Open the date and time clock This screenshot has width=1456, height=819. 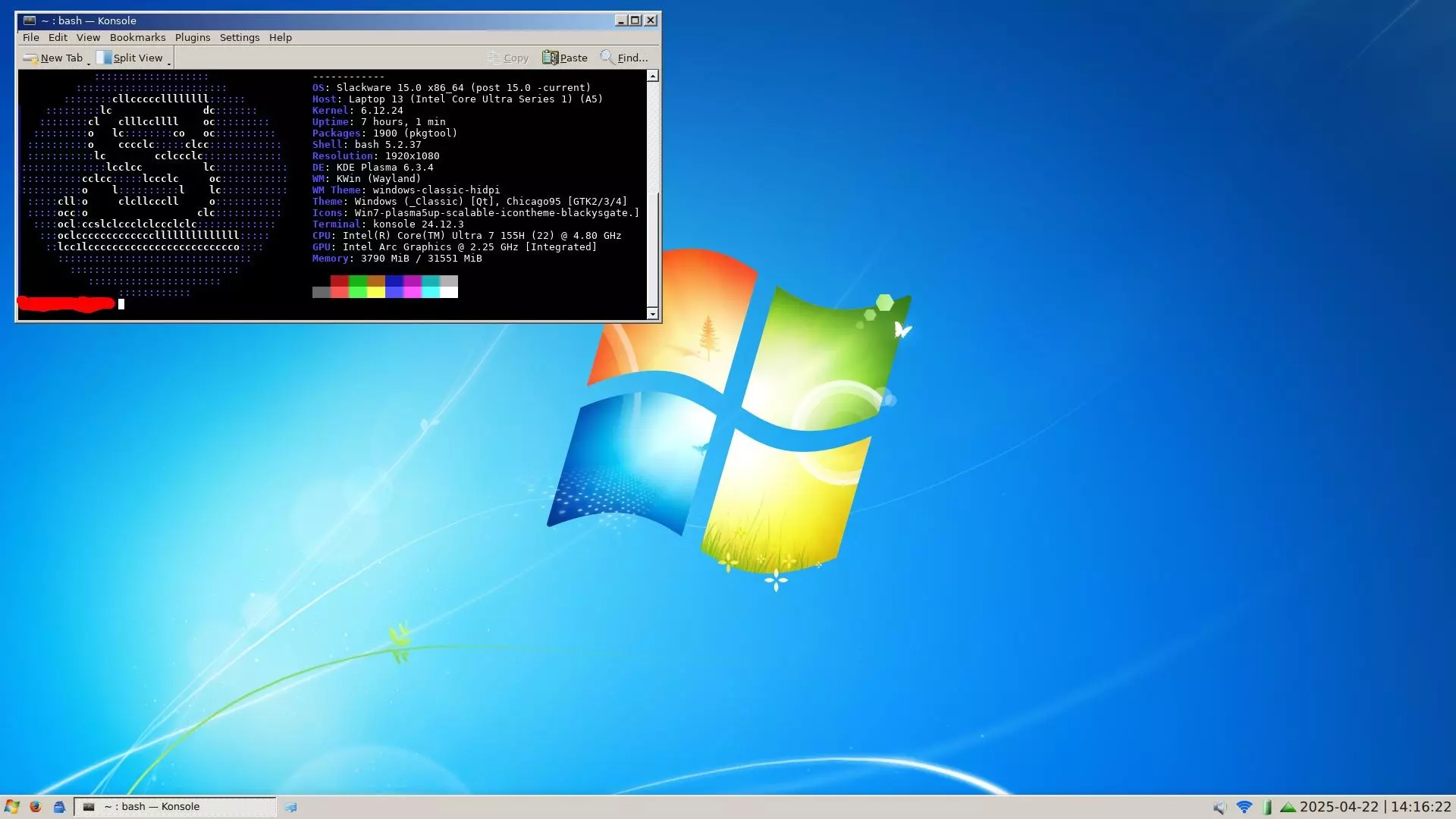click(x=1375, y=807)
